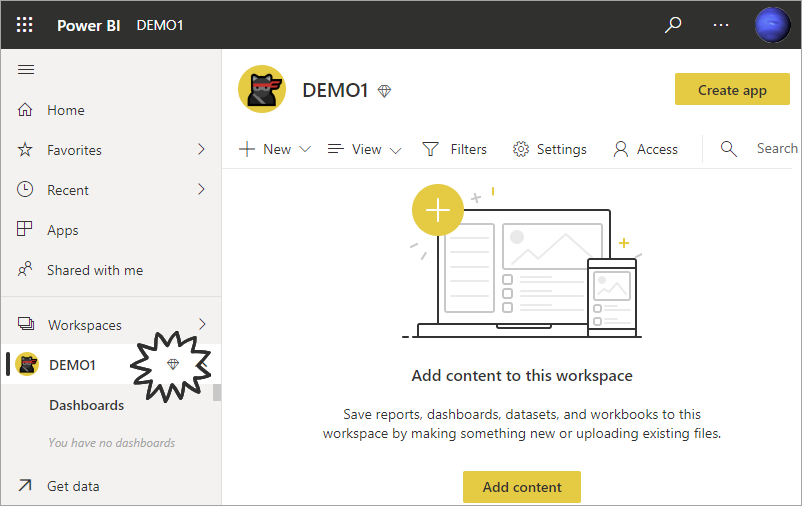Viewport: 802px width, 506px height.
Task: Click the Get data arrow icon
Action: [25, 485]
